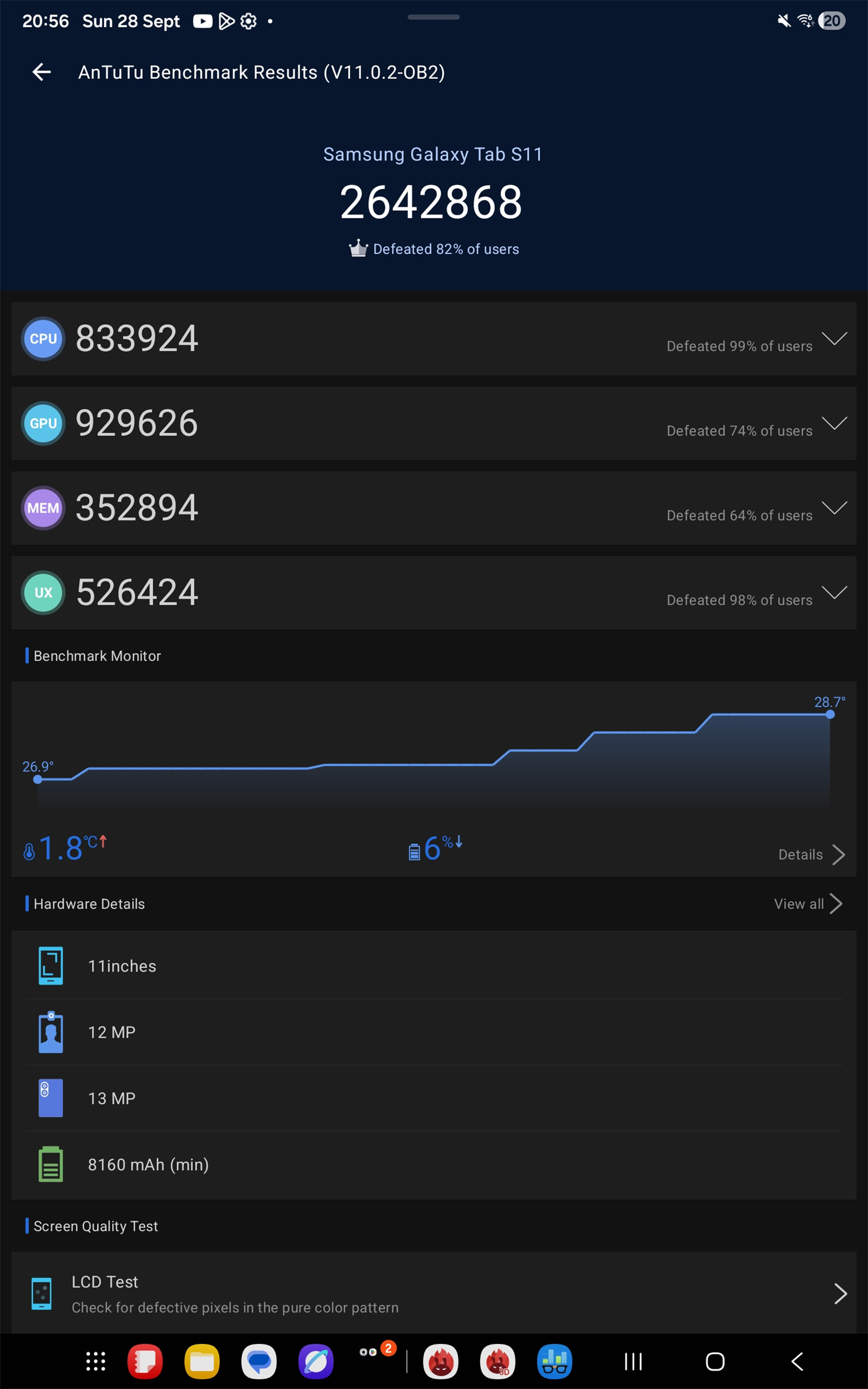The image size is (868, 1389).
Task: Select the 8160 mAh battery row
Action: (x=434, y=1164)
